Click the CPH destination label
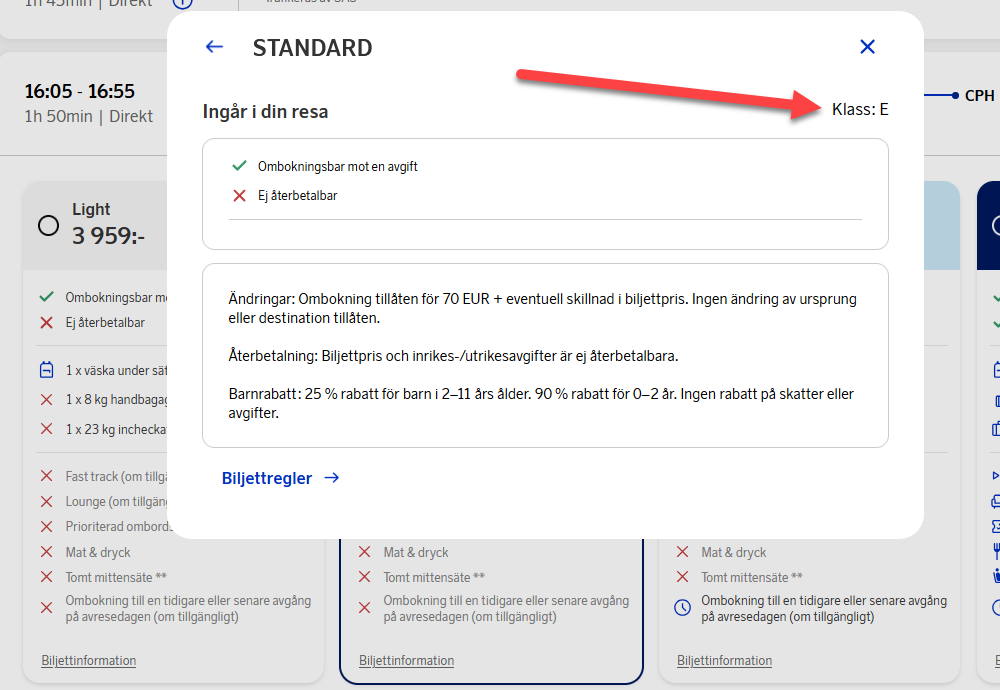The height and width of the screenshot is (690, 1000). click(x=979, y=96)
